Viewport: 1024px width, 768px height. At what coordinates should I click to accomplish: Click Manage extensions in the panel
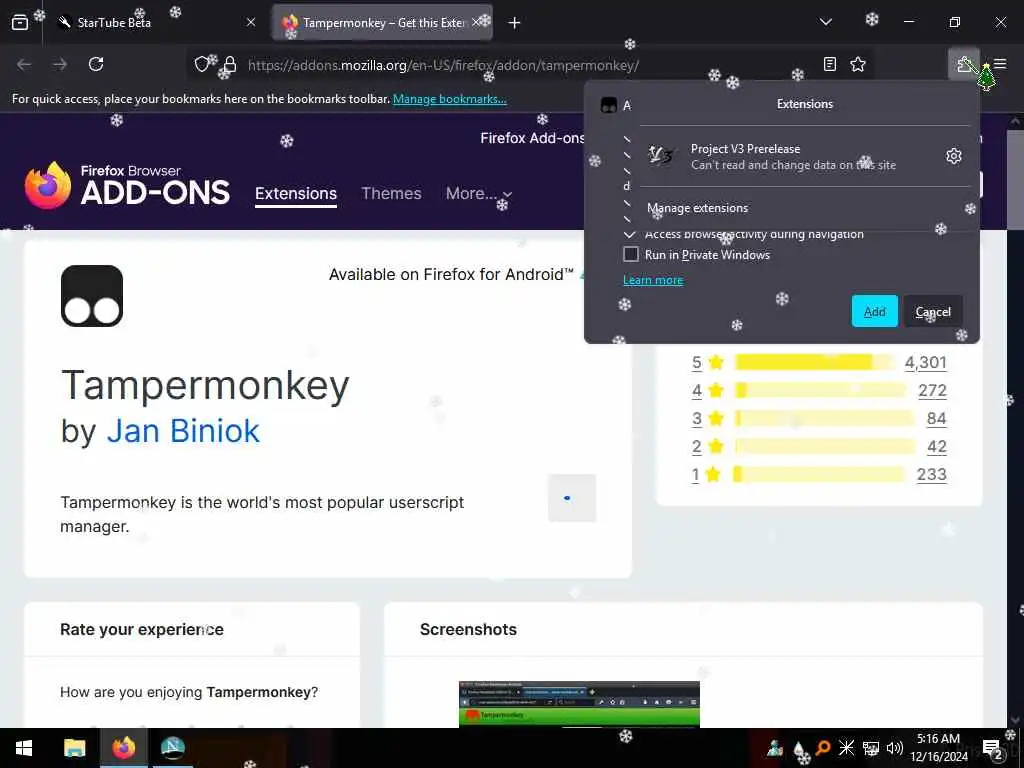pyautogui.click(x=697, y=208)
